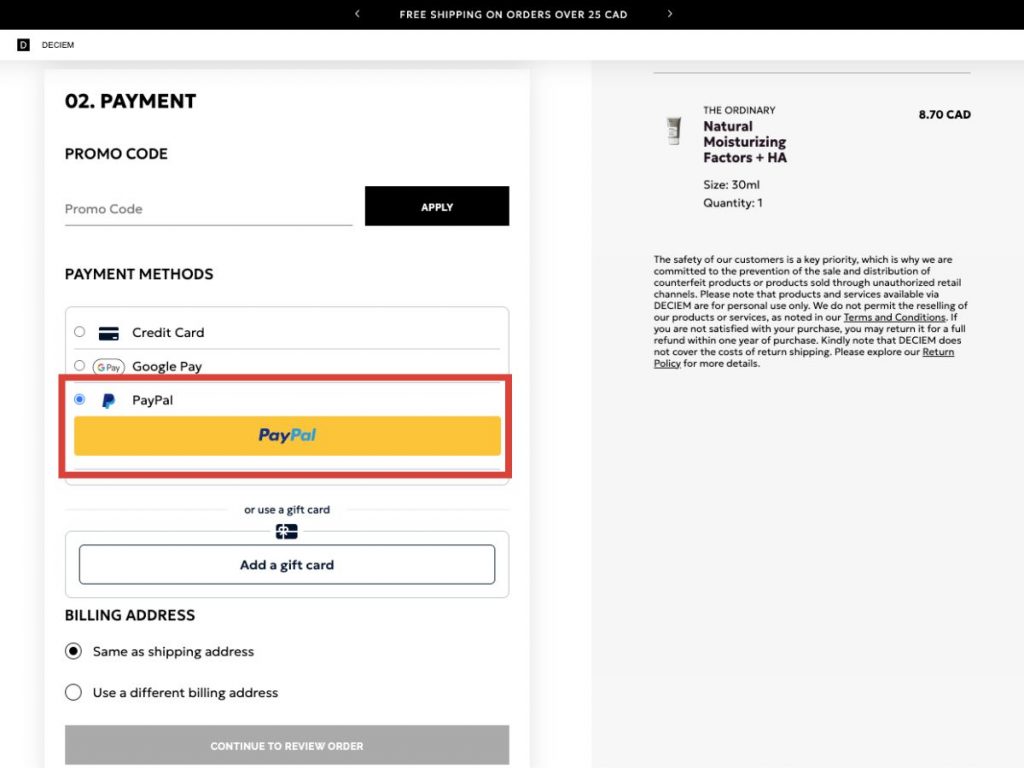Select Same as shipping address
This screenshot has height=768, width=1024.
tap(73, 651)
